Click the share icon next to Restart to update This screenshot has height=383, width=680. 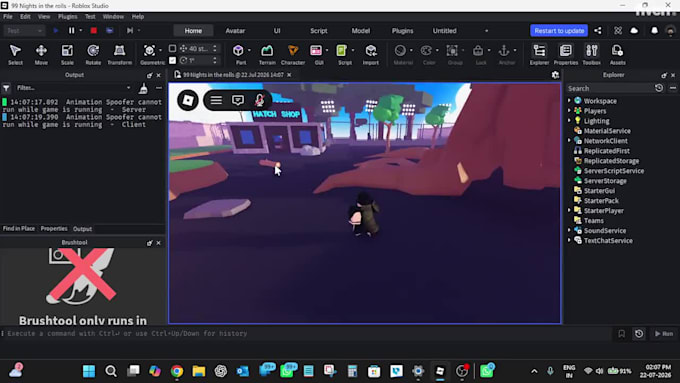[598, 30]
